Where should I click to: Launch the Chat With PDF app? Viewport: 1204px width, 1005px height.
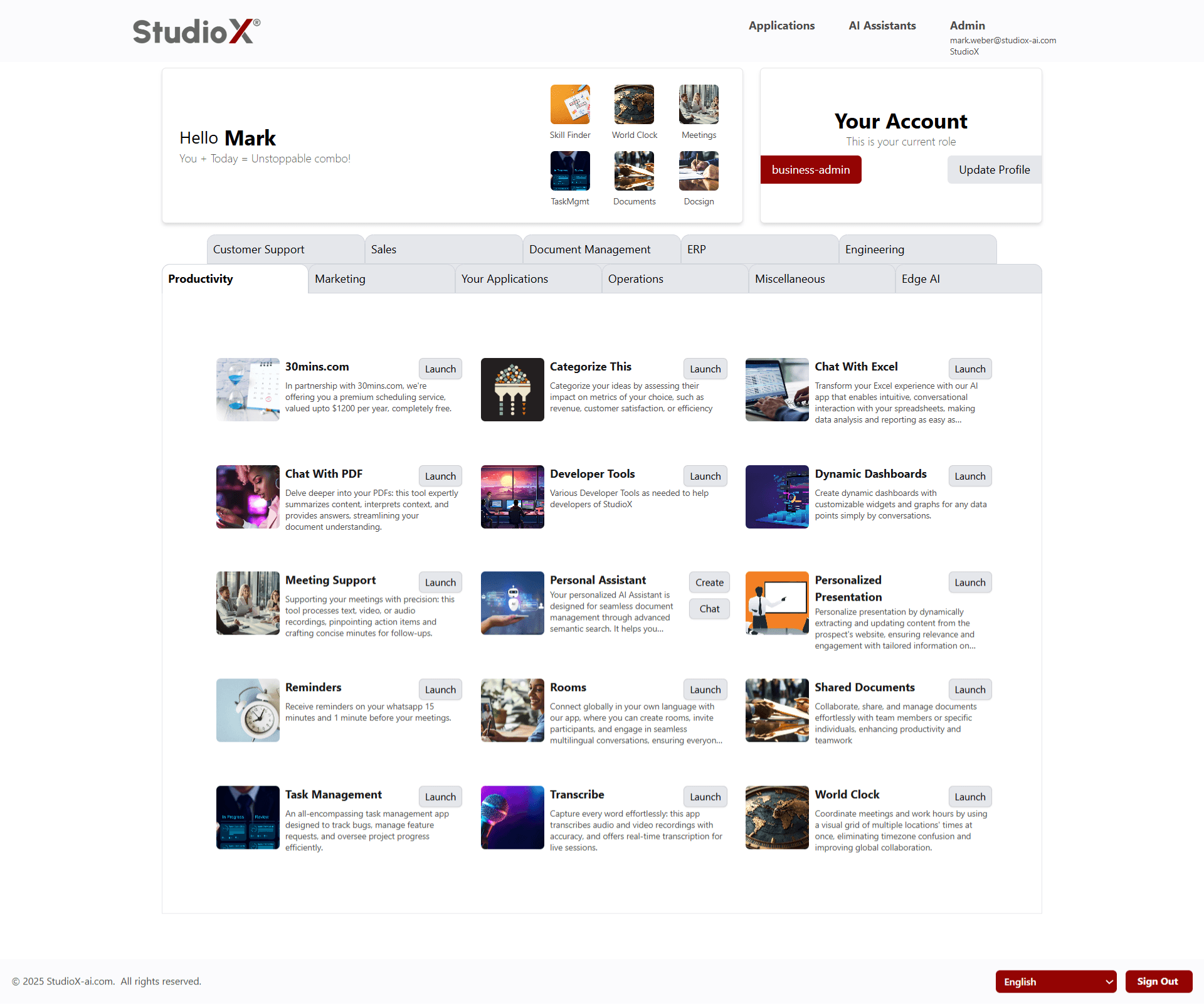pyautogui.click(x=440, y=476)
